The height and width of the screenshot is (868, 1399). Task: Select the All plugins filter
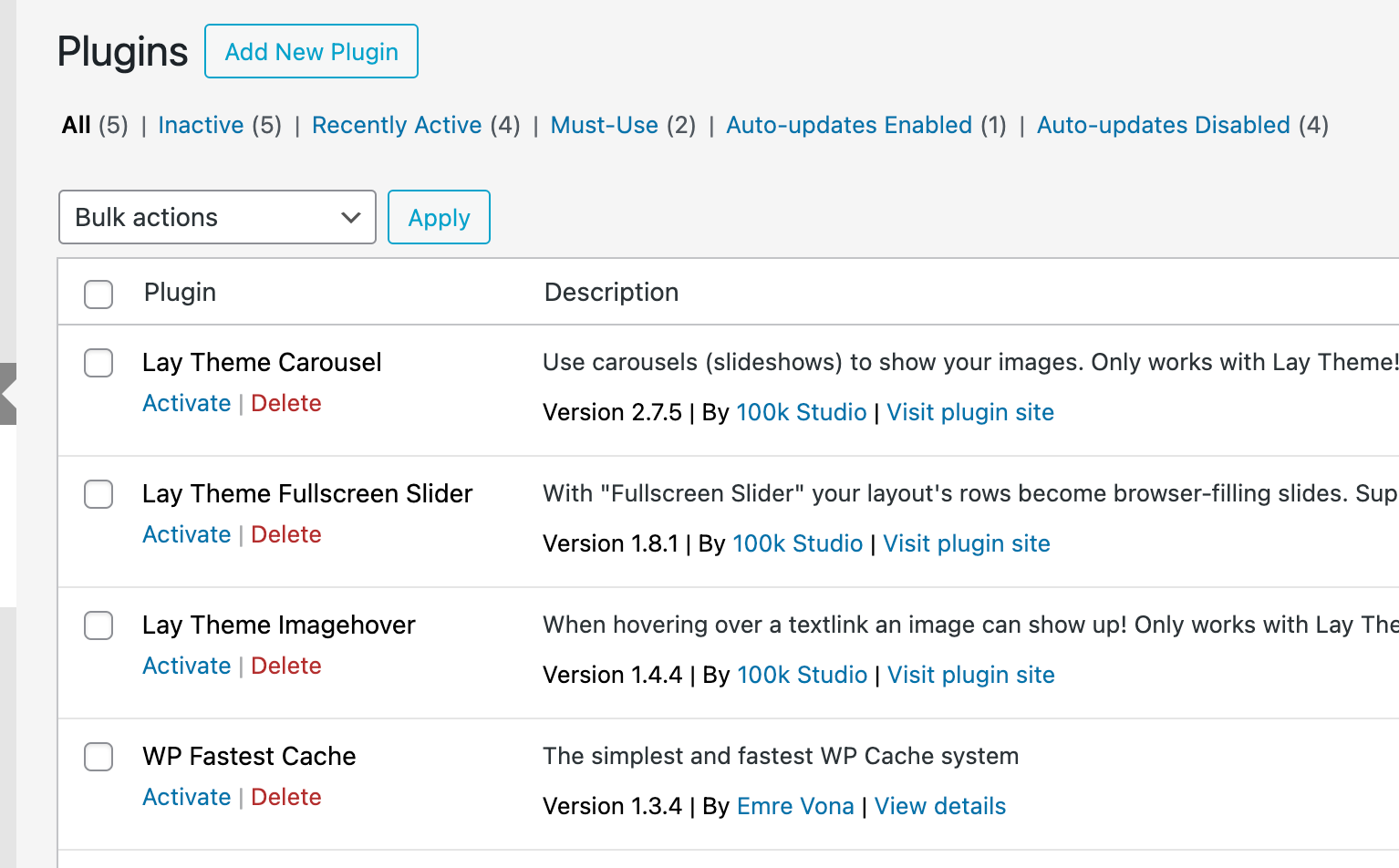pos(76,125)
